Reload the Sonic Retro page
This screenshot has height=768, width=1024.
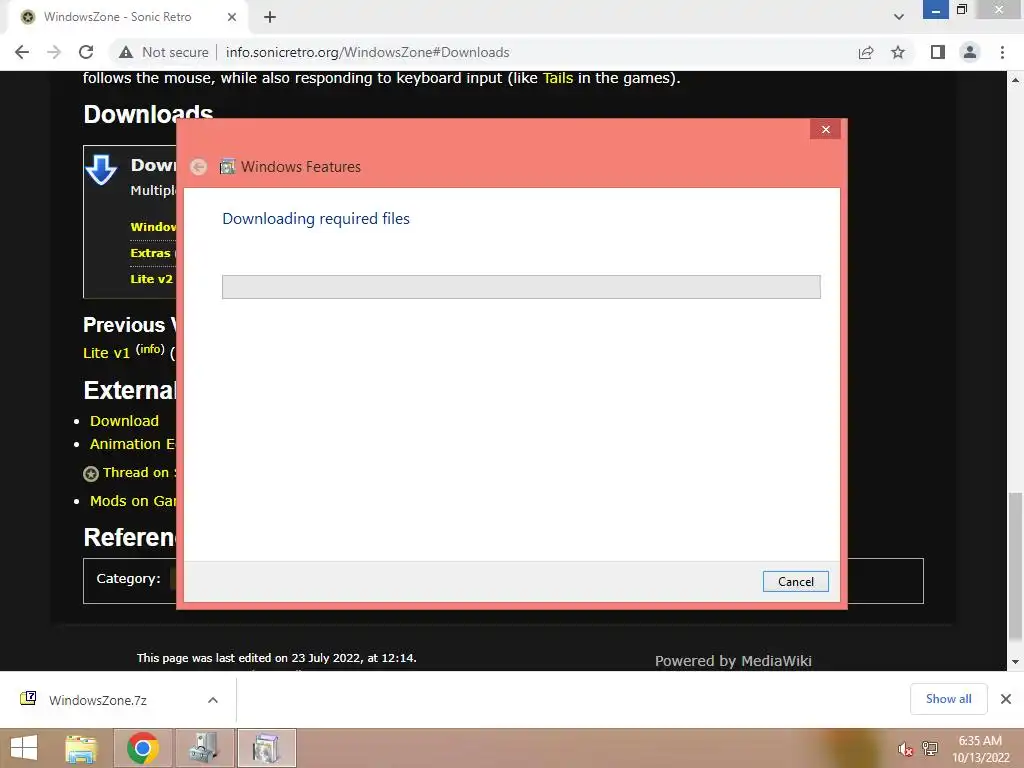point(86,52)
